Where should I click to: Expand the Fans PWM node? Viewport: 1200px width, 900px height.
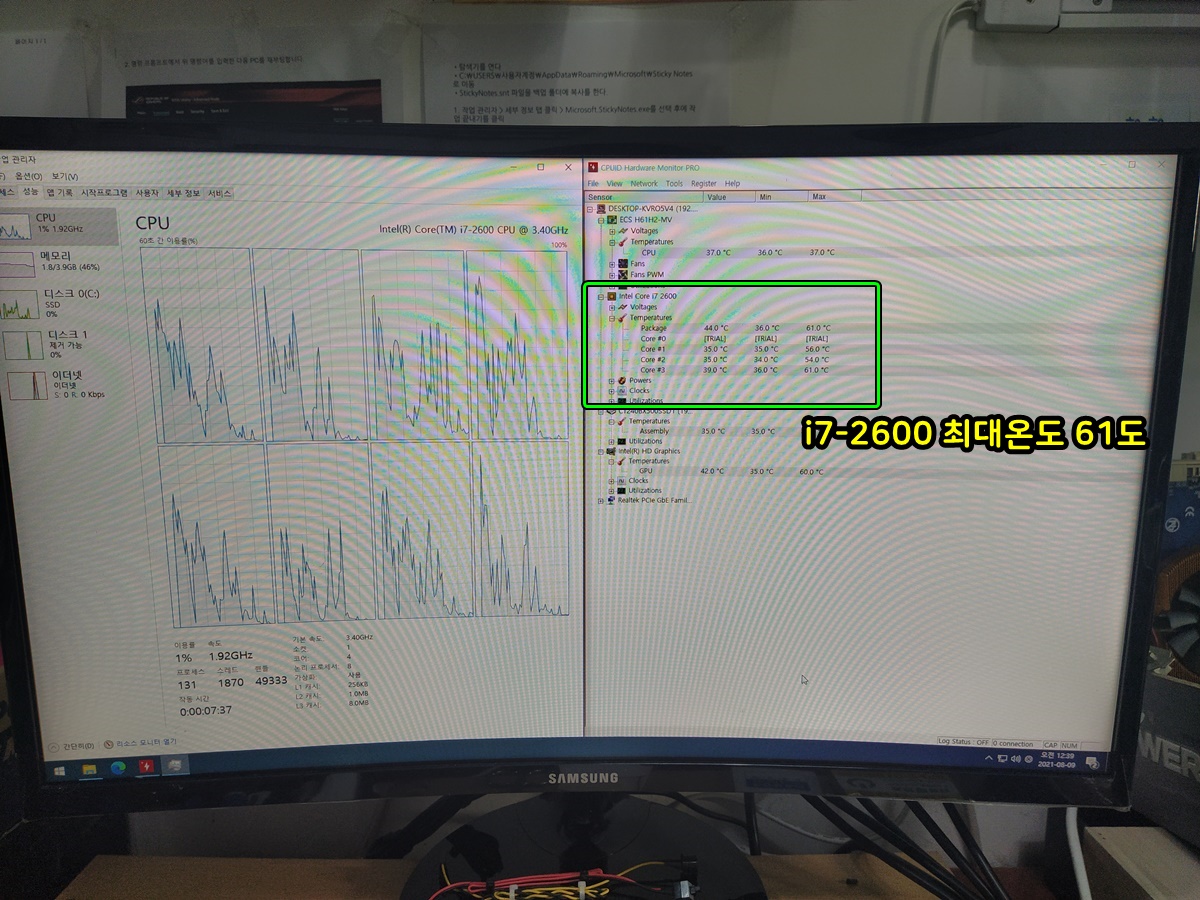(x=612, y=274)
